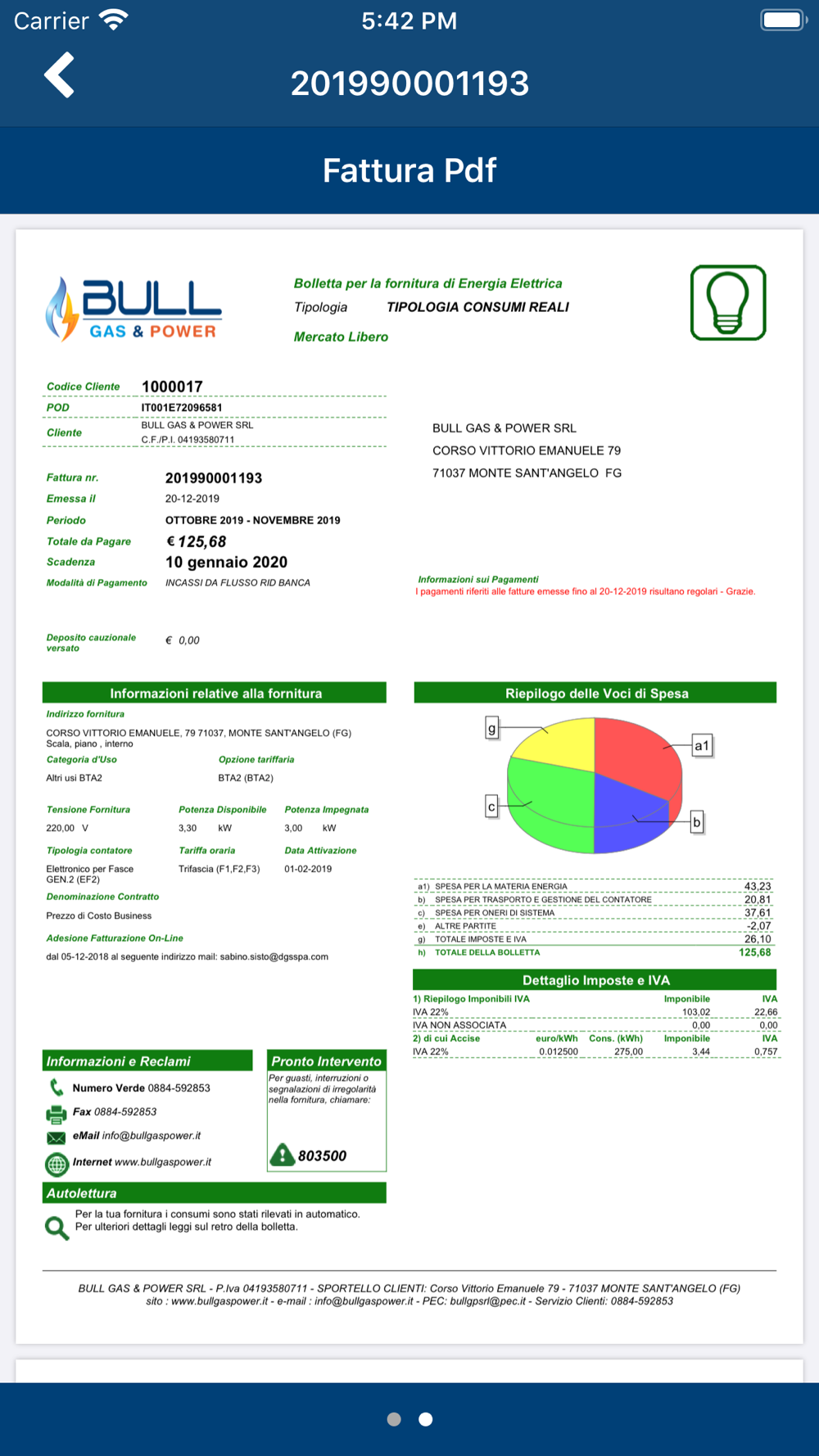819x1456 pixels.
Task: Tap the a1 pie chart label
Action: (702, 745)
